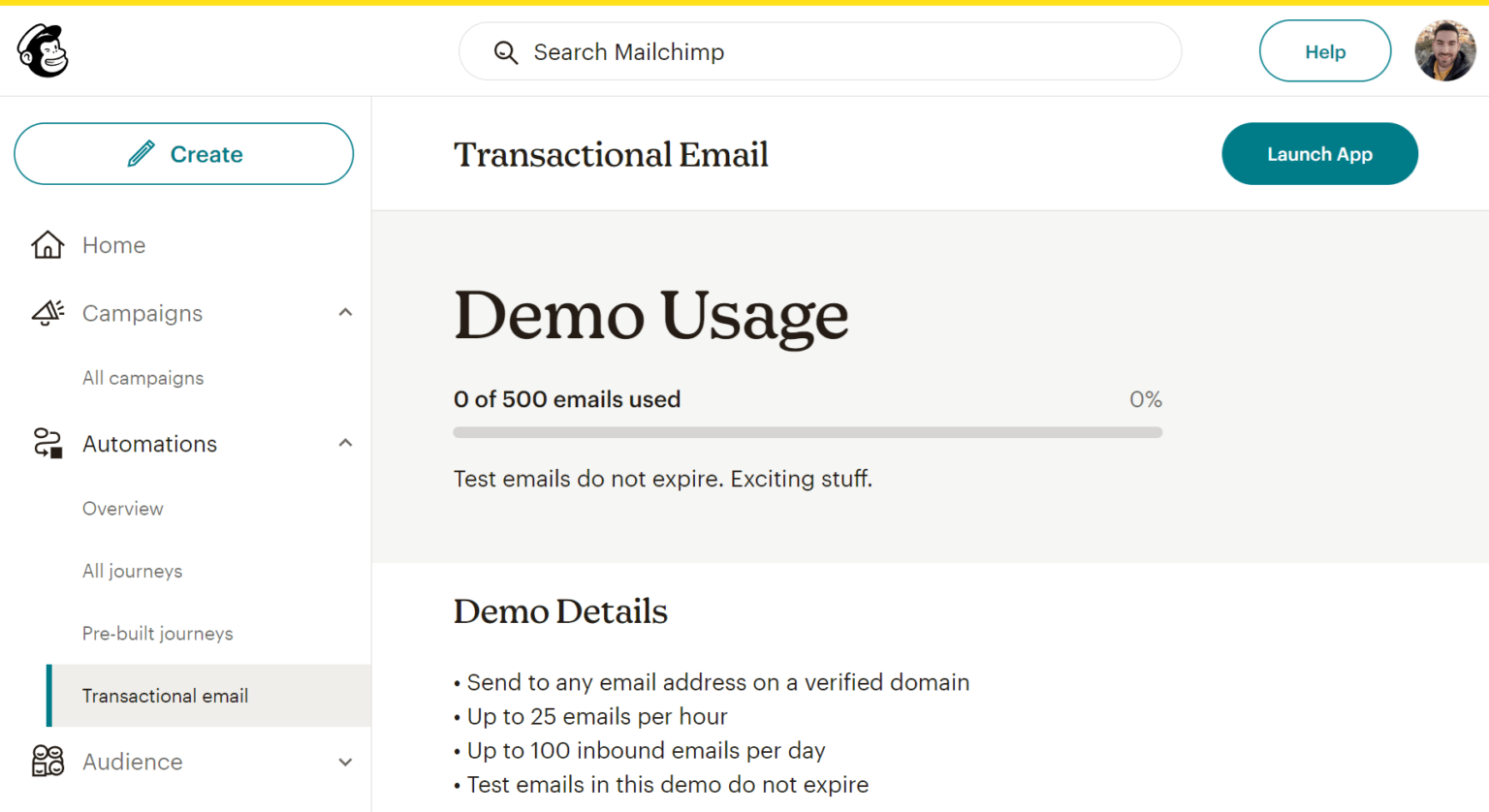Select the Home icon in sidebar

pyautogui.click(x=47, y=244)
